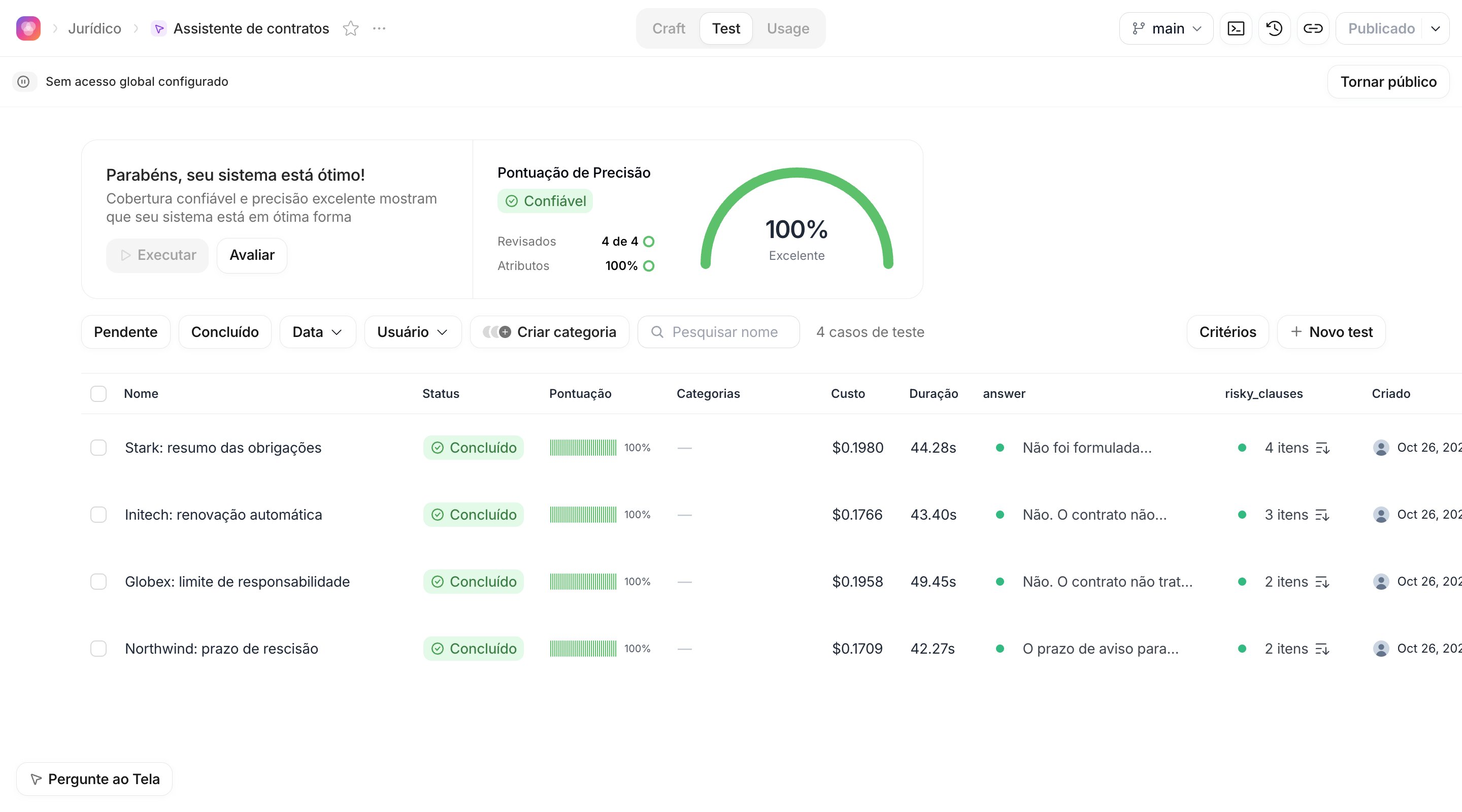Check the Stark: resumo das obrigações row
Viewport: 1462px width, 812px height.
[98, 448]
